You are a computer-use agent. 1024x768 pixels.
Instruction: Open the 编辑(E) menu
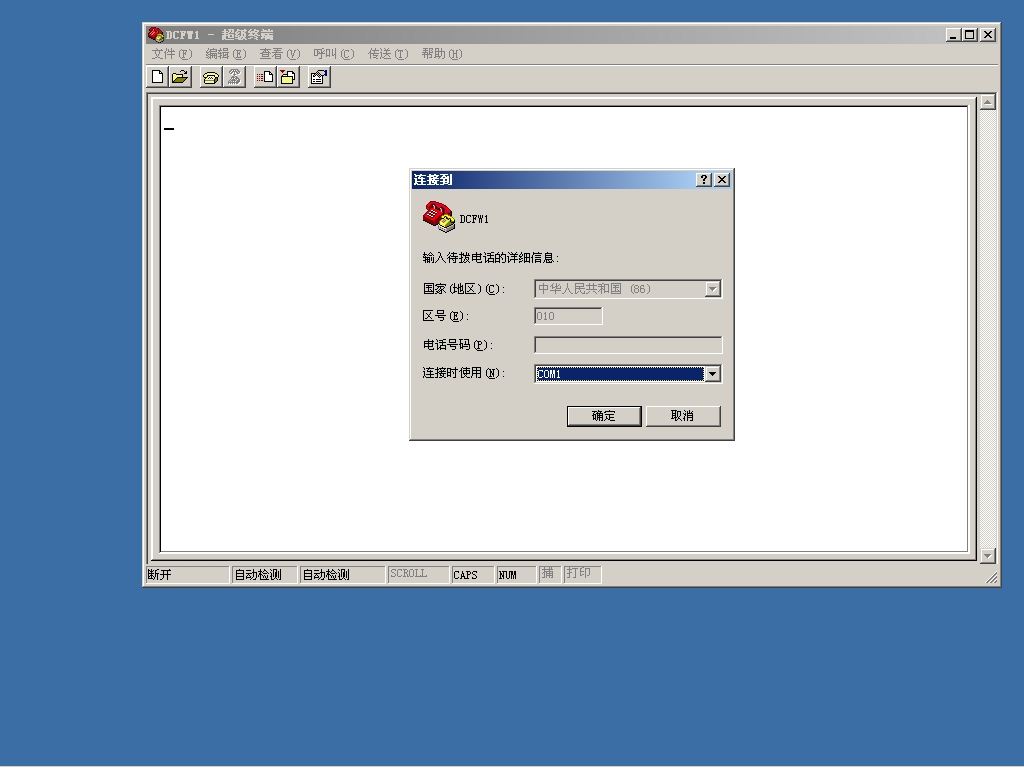point(225,54)
